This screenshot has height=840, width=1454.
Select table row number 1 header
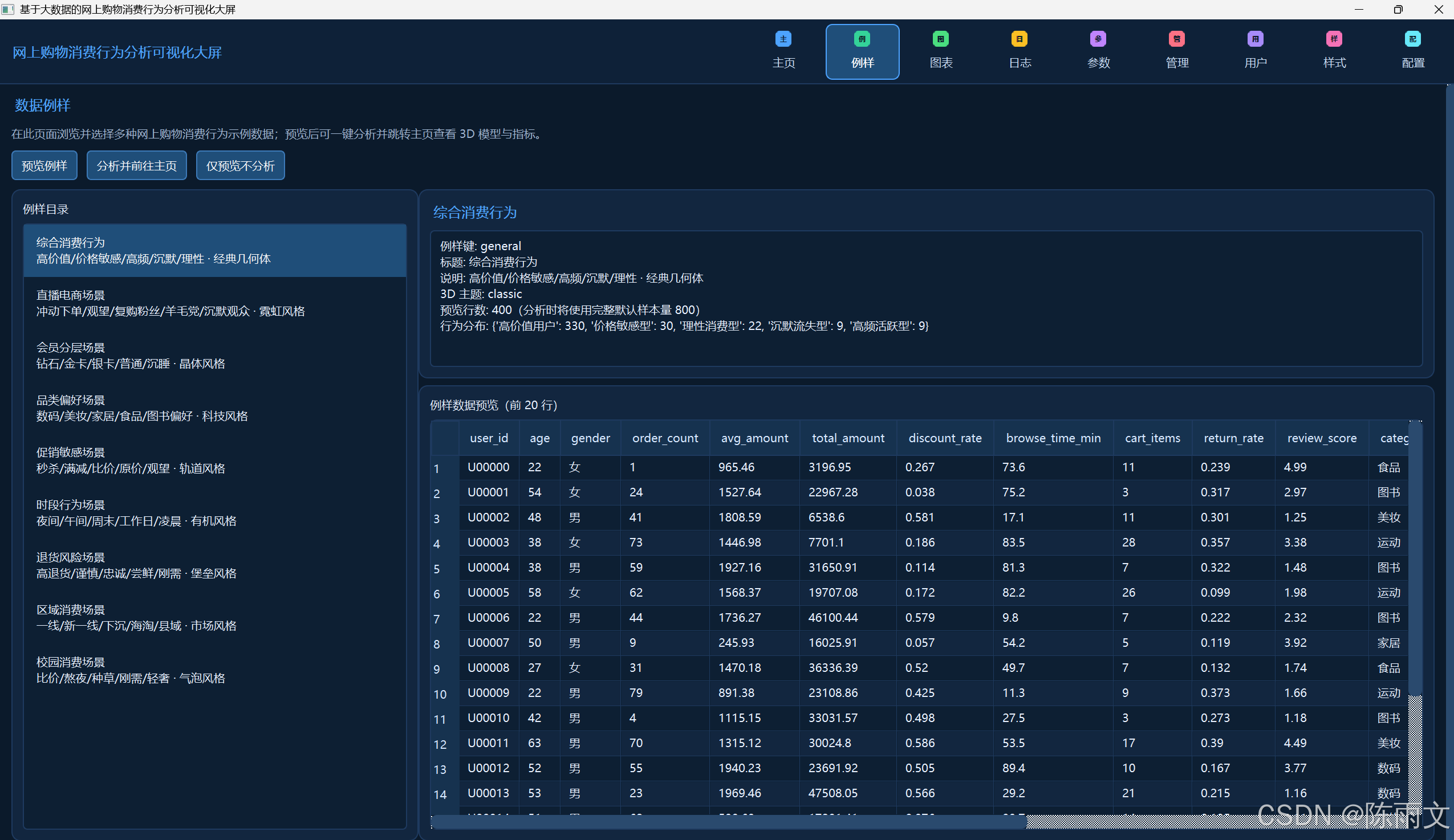pyautogui.click(x=445, y=468)
